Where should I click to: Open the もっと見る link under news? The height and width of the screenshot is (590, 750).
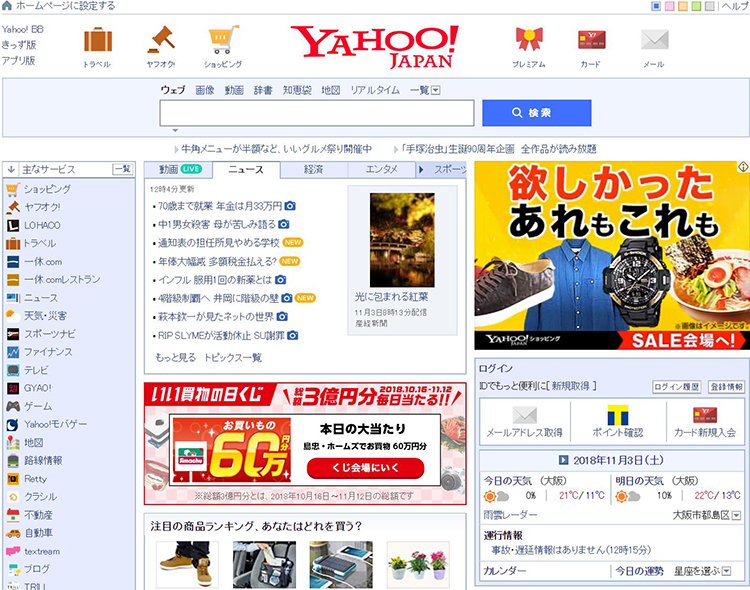pyautogui.click(x=176, y=358)
